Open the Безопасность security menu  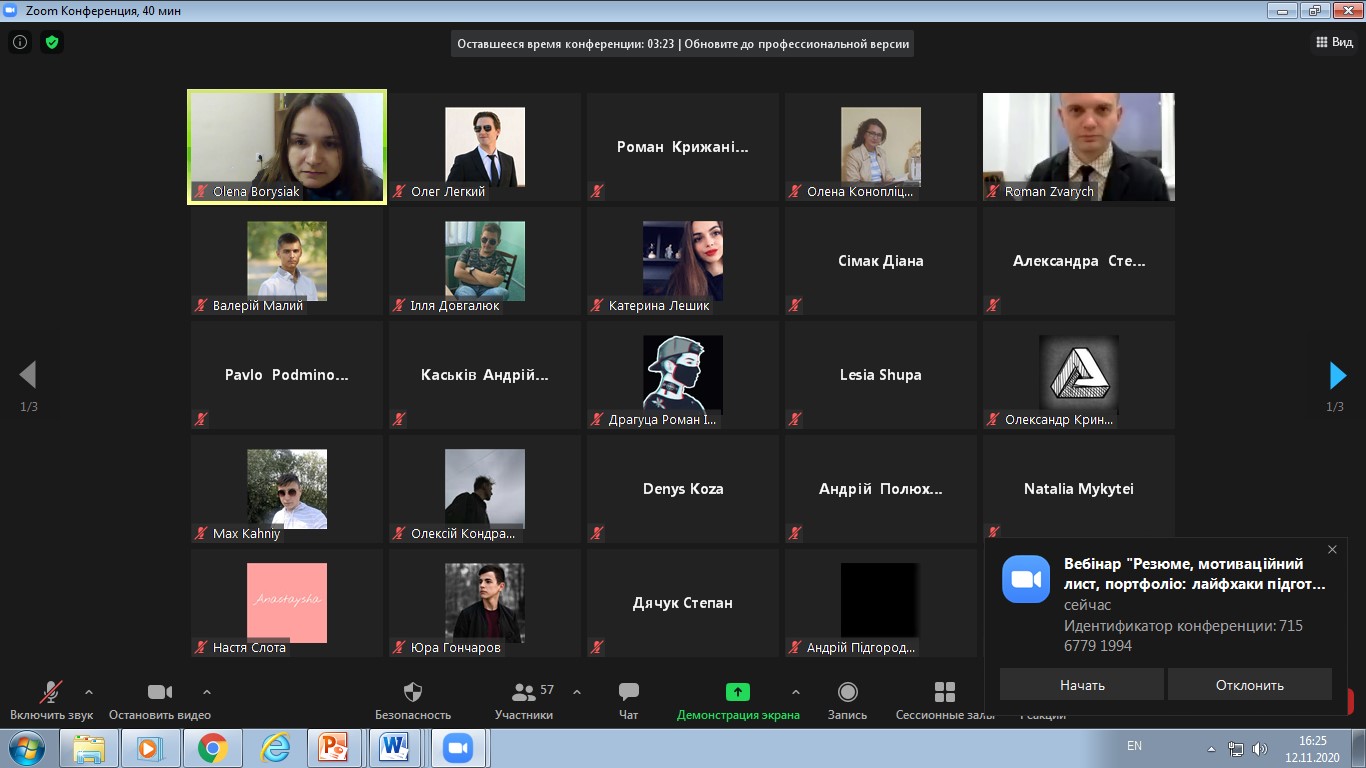[413, 701]
